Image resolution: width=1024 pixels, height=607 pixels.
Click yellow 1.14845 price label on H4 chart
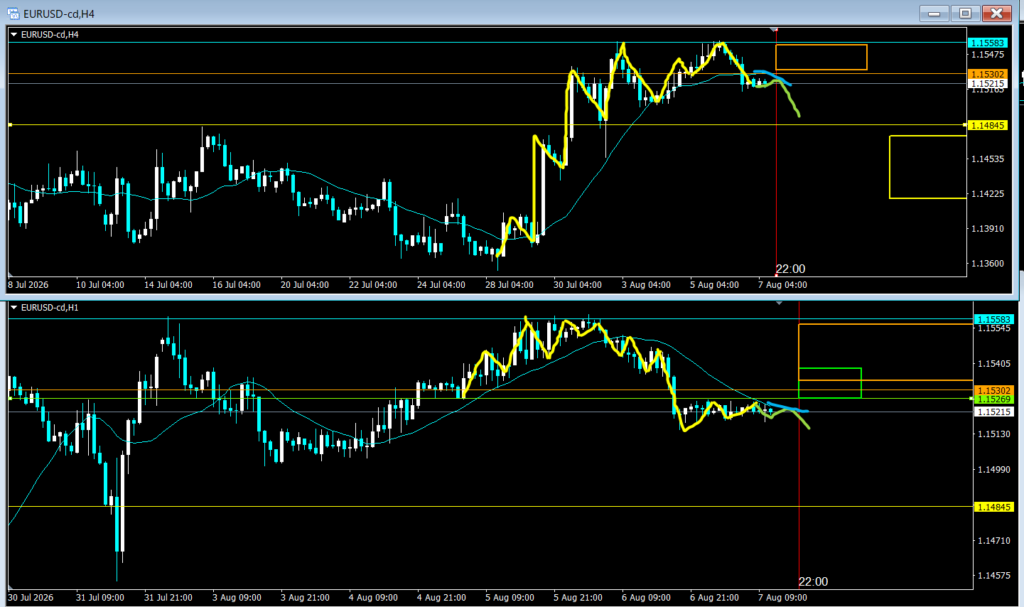point(987,125)
